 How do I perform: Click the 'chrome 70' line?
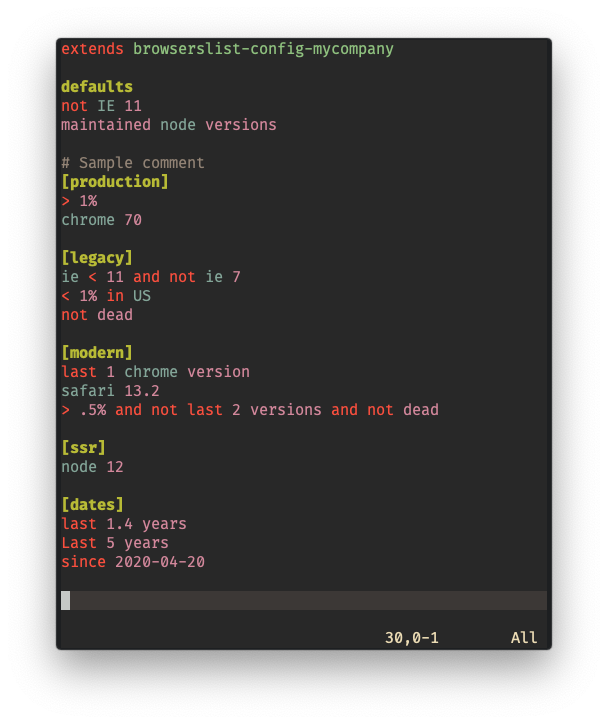pyautogui.click(x=101, y=220)
